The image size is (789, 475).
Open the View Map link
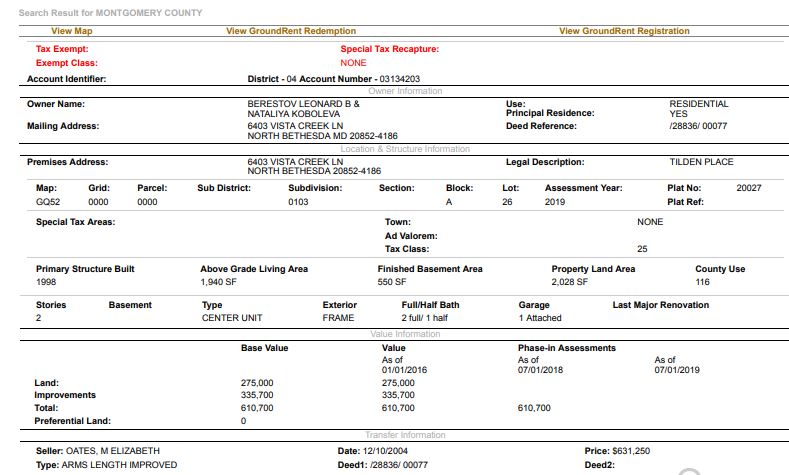tap(71, 31)
